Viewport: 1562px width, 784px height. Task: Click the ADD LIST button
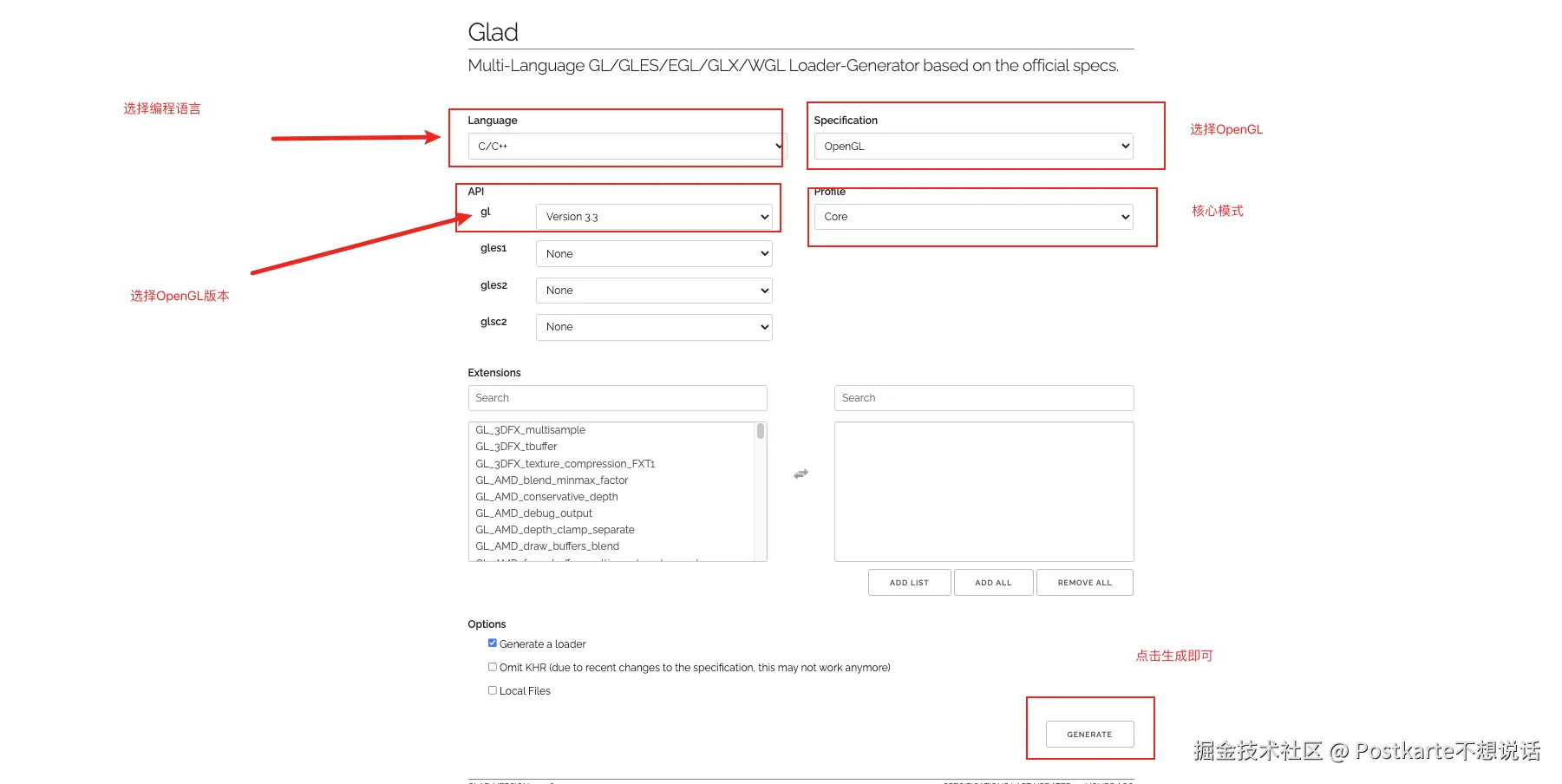(x=909, y=583)
